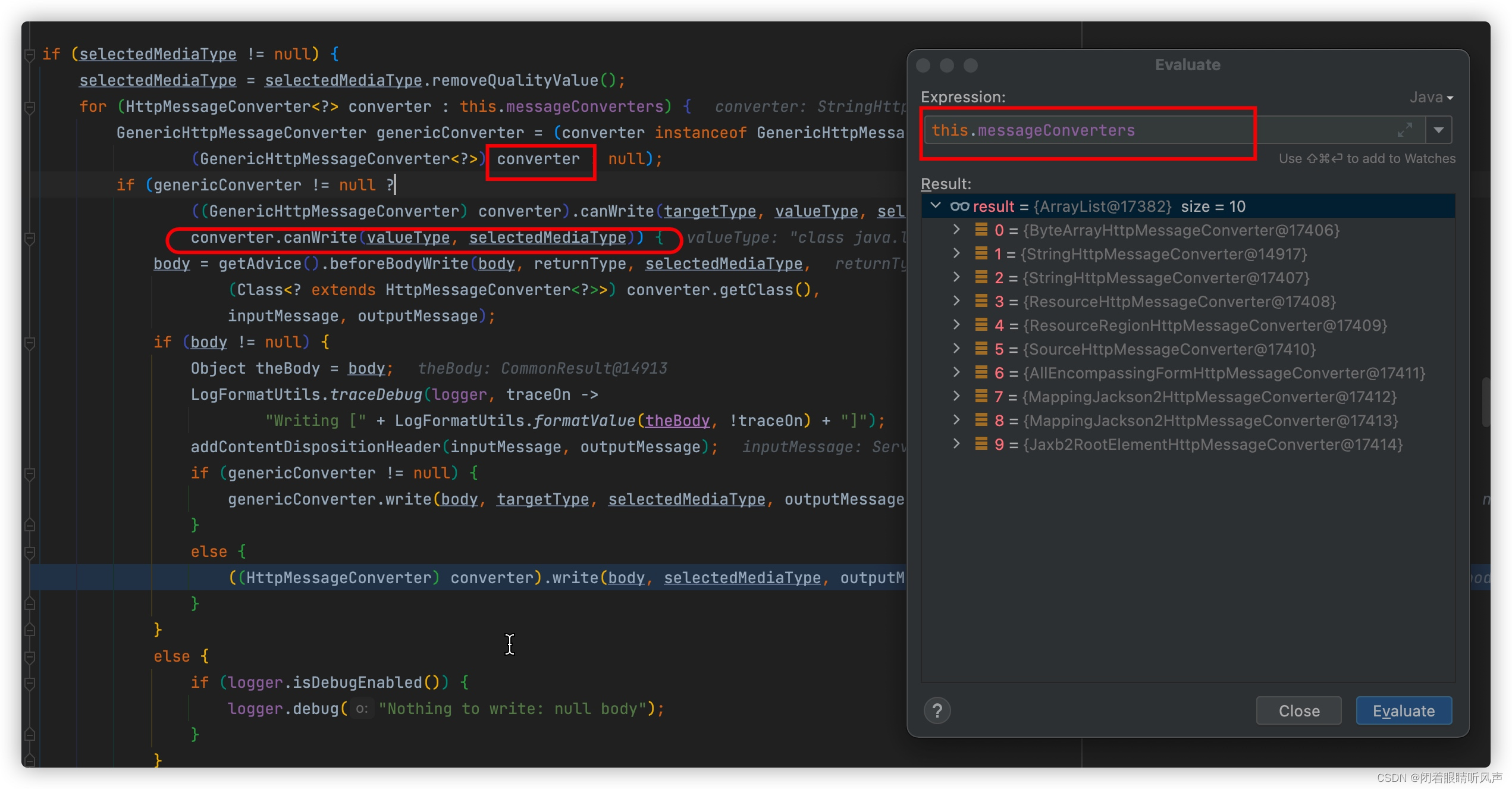
Task: Click the field icon of item 2
Action: pos(981,277)
